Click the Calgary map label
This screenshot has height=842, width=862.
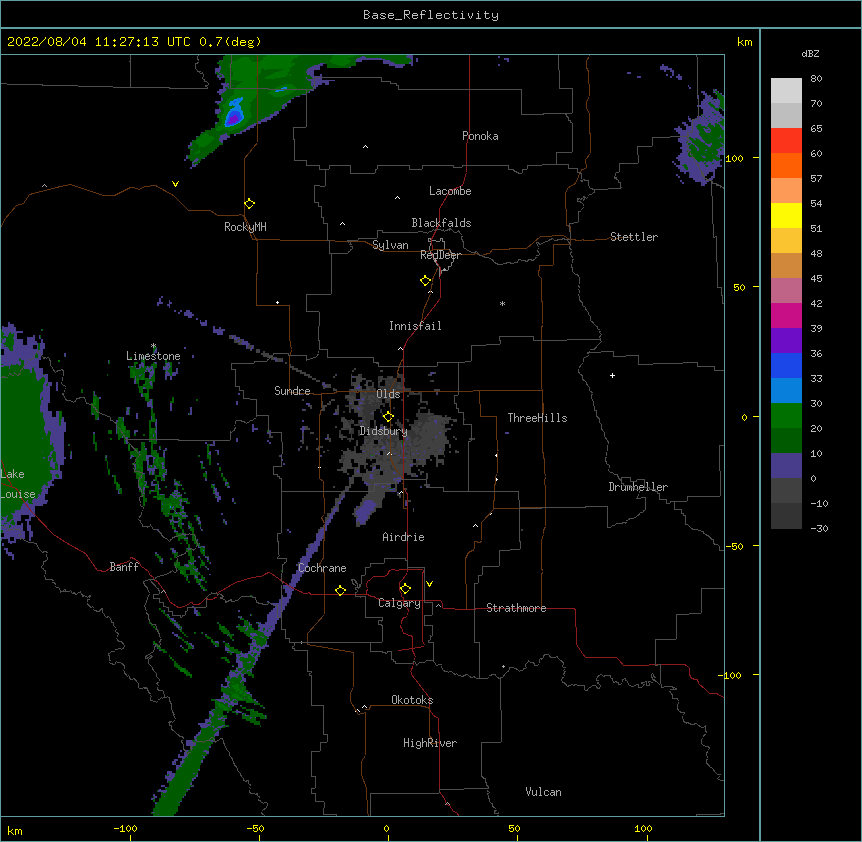point(399,603)
